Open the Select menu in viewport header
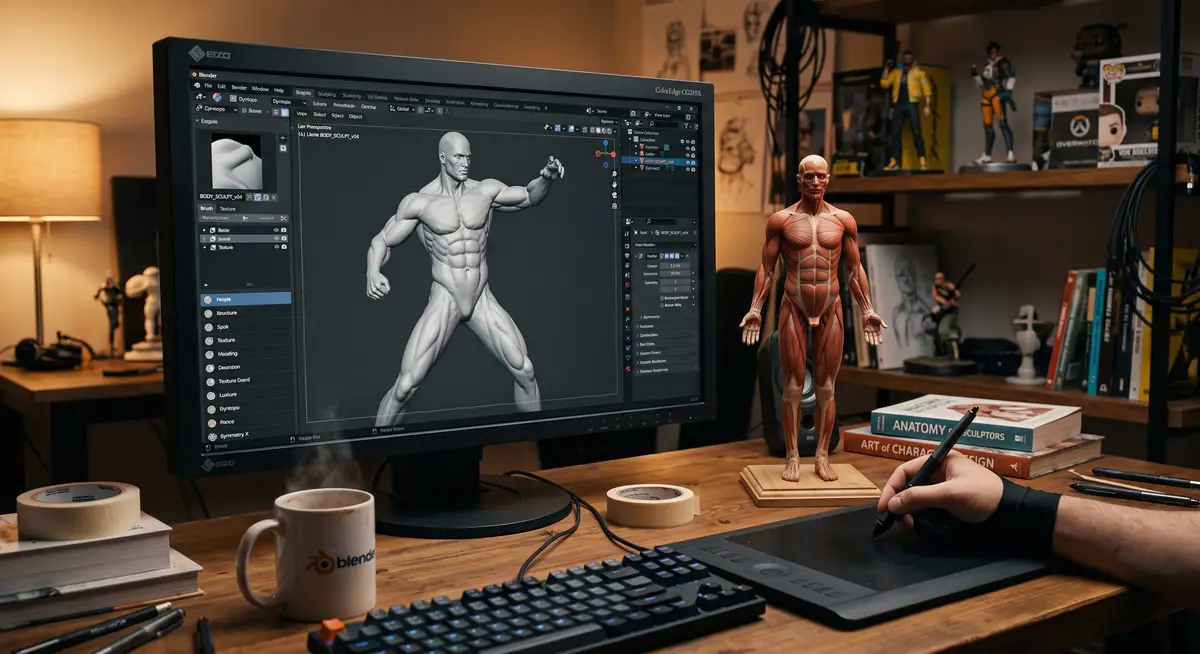Screen dimensions: 1200x654 point(319,114)
